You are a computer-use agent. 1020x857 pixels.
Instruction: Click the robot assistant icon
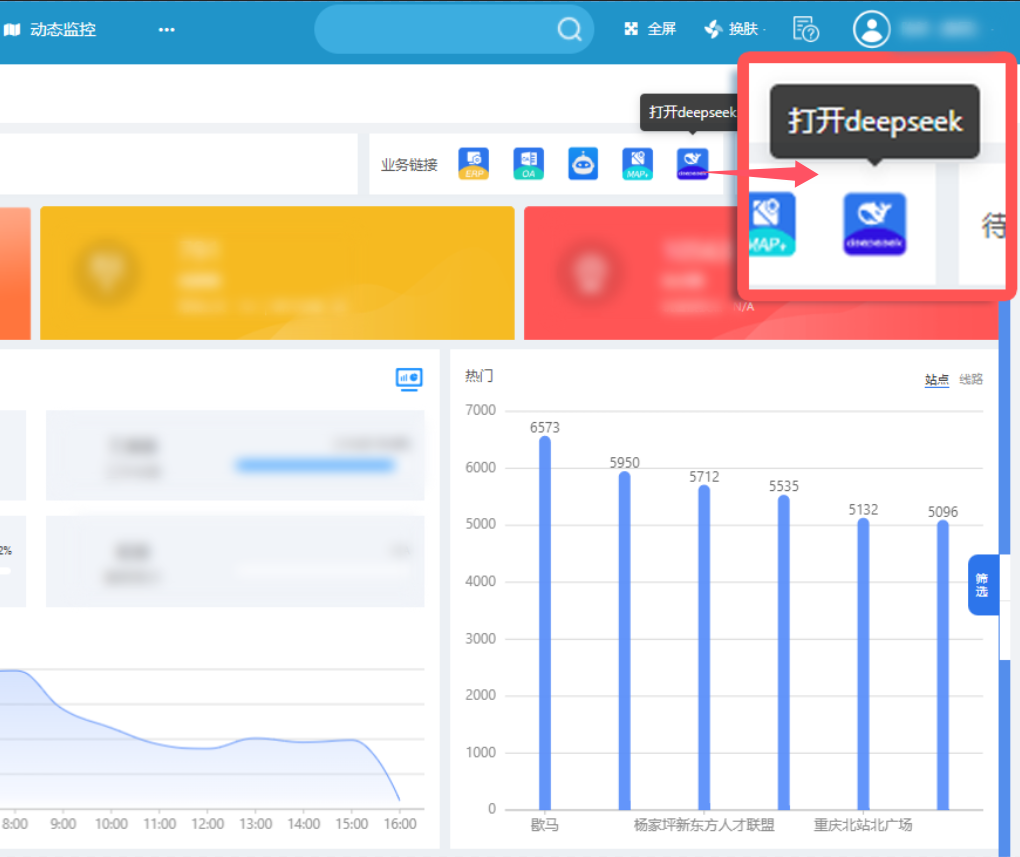click(x=583, y=163)
